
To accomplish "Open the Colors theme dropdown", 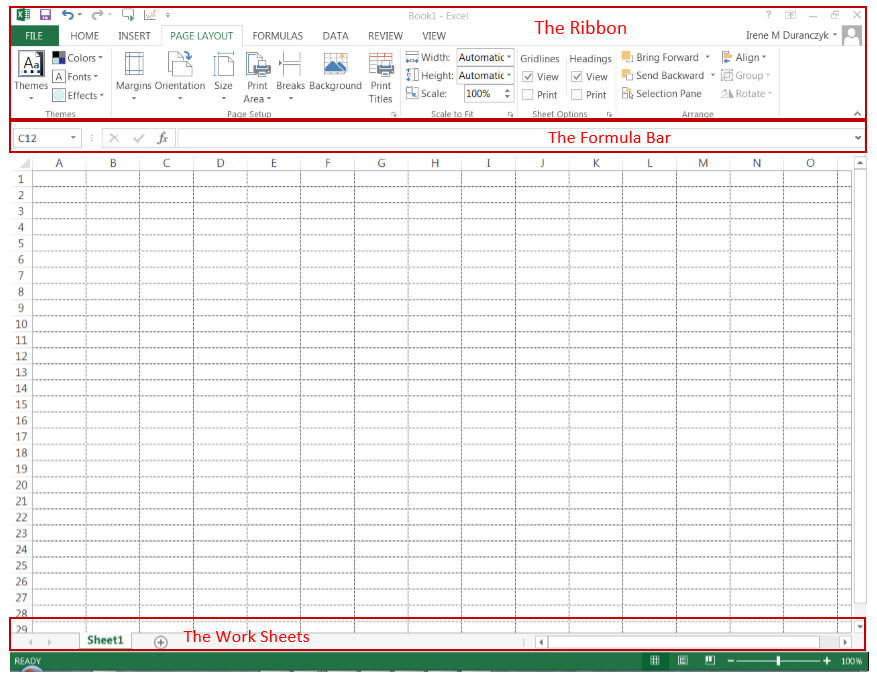I will click(x=78, y=58).
